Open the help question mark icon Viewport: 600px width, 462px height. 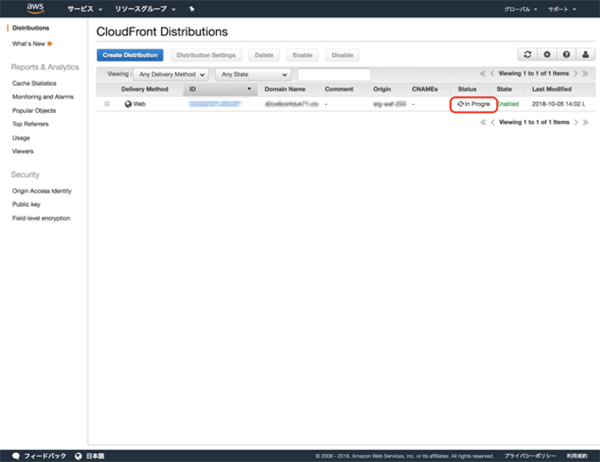coord(566,55)
